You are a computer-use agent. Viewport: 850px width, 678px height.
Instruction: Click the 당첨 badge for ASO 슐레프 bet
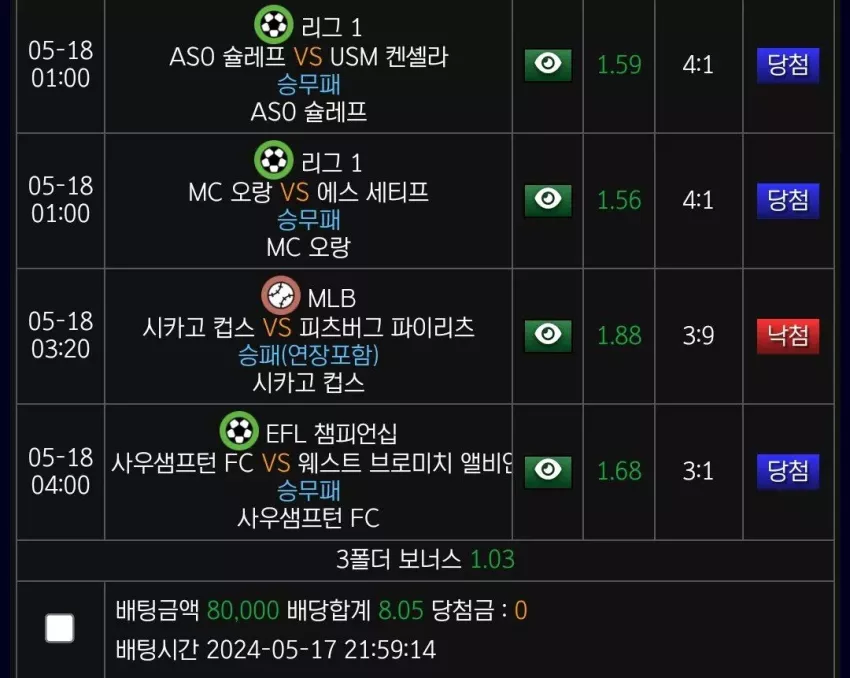coord(788,65)
